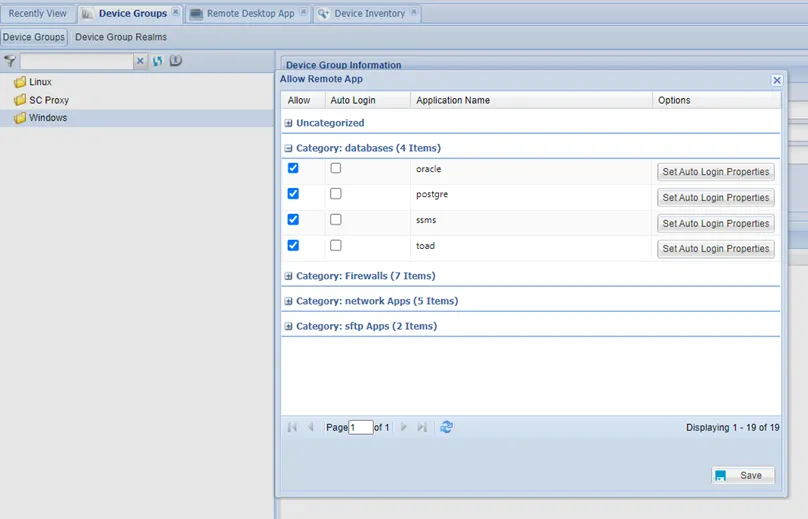Enable Auto Login for ssms
The image size is (808, 519).
point(335,220)
